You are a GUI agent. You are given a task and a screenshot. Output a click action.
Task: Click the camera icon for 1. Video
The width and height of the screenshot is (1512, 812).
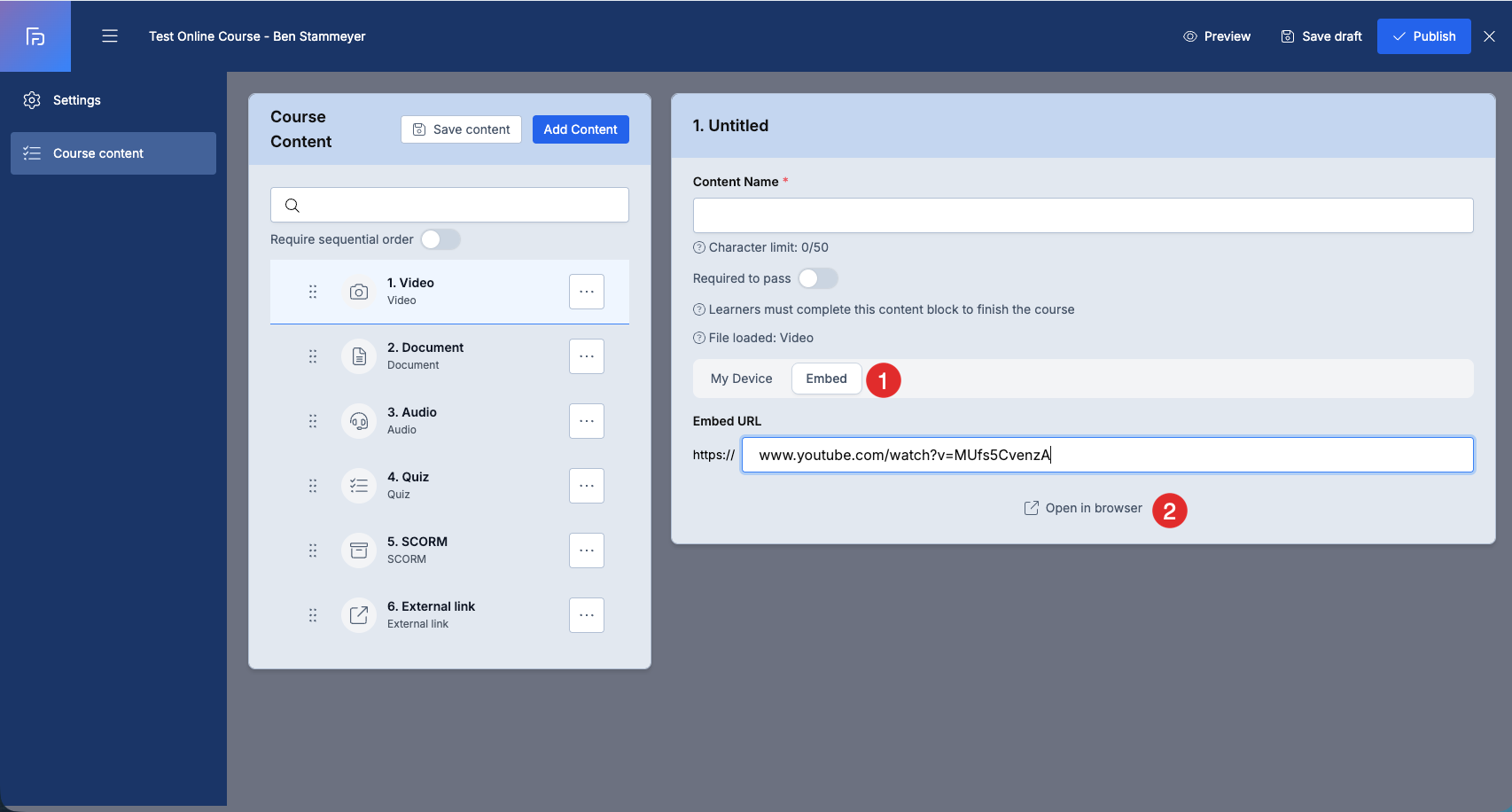tap(359, 292)
